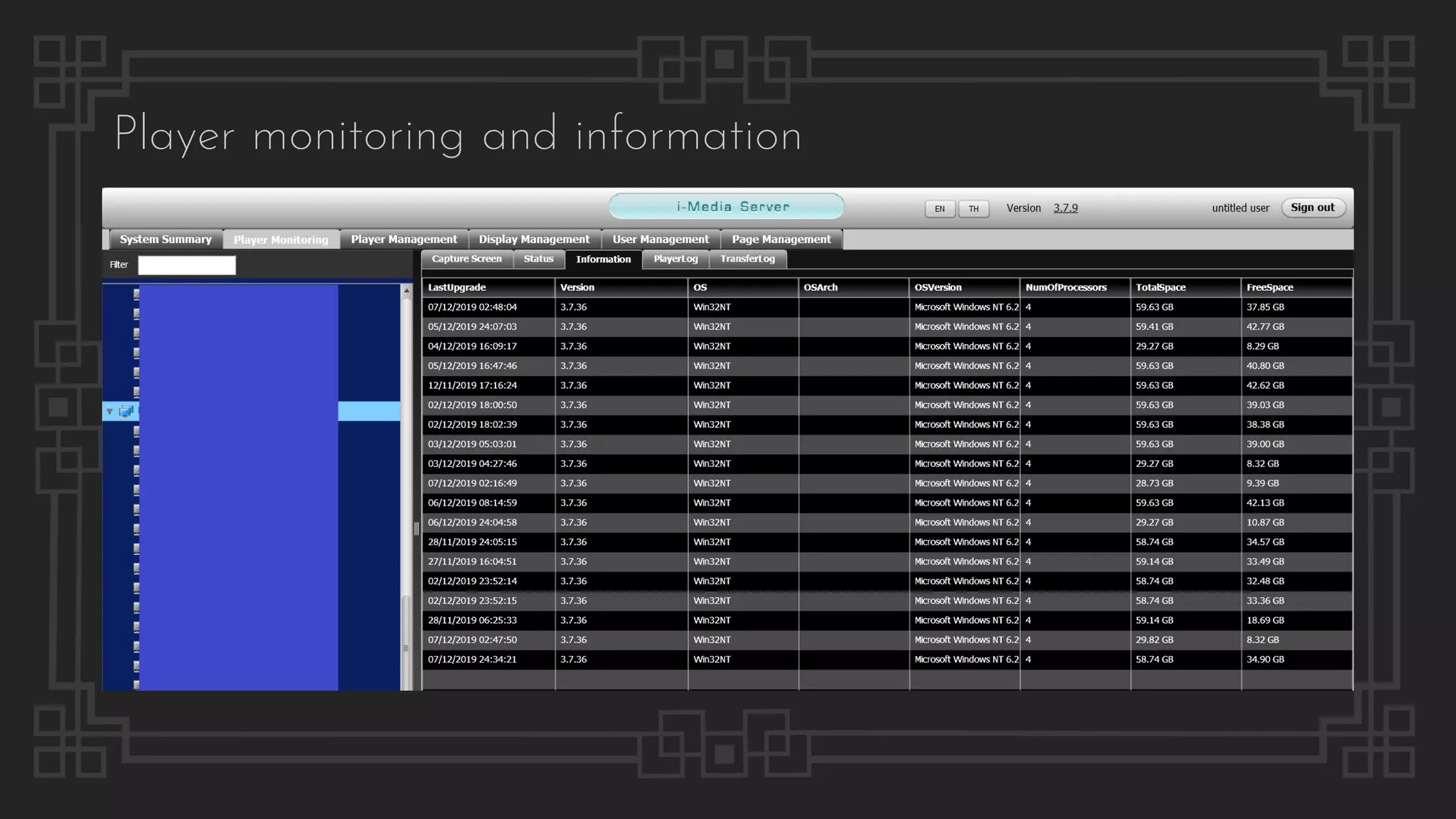Select row 02/12/2019 23:52:14
Image resolution: width=1456 pixels, height=819 pixels.
click(887, 581)
